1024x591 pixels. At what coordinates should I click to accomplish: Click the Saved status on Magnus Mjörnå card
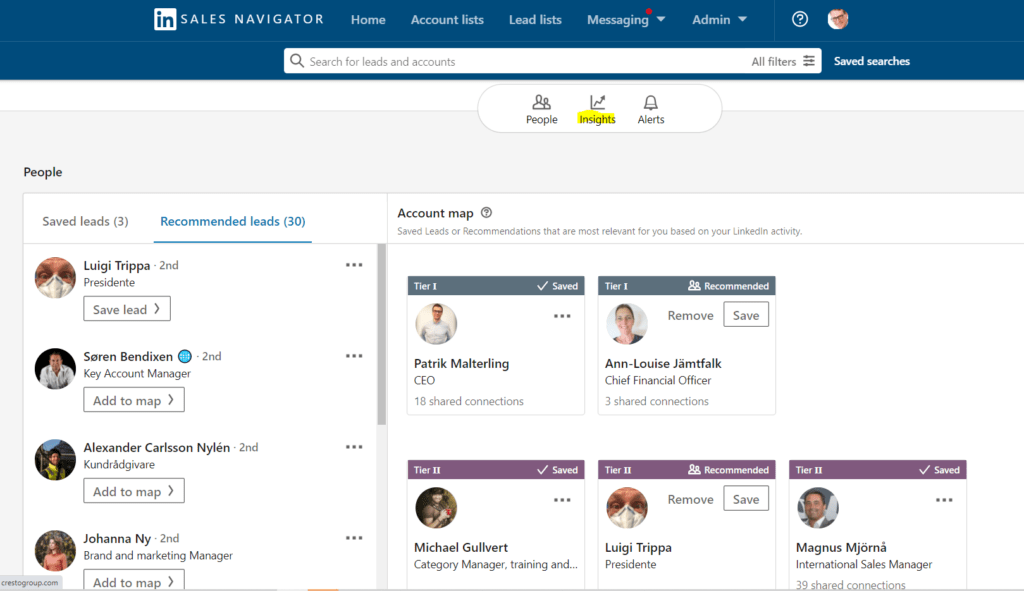pos(939,470)
